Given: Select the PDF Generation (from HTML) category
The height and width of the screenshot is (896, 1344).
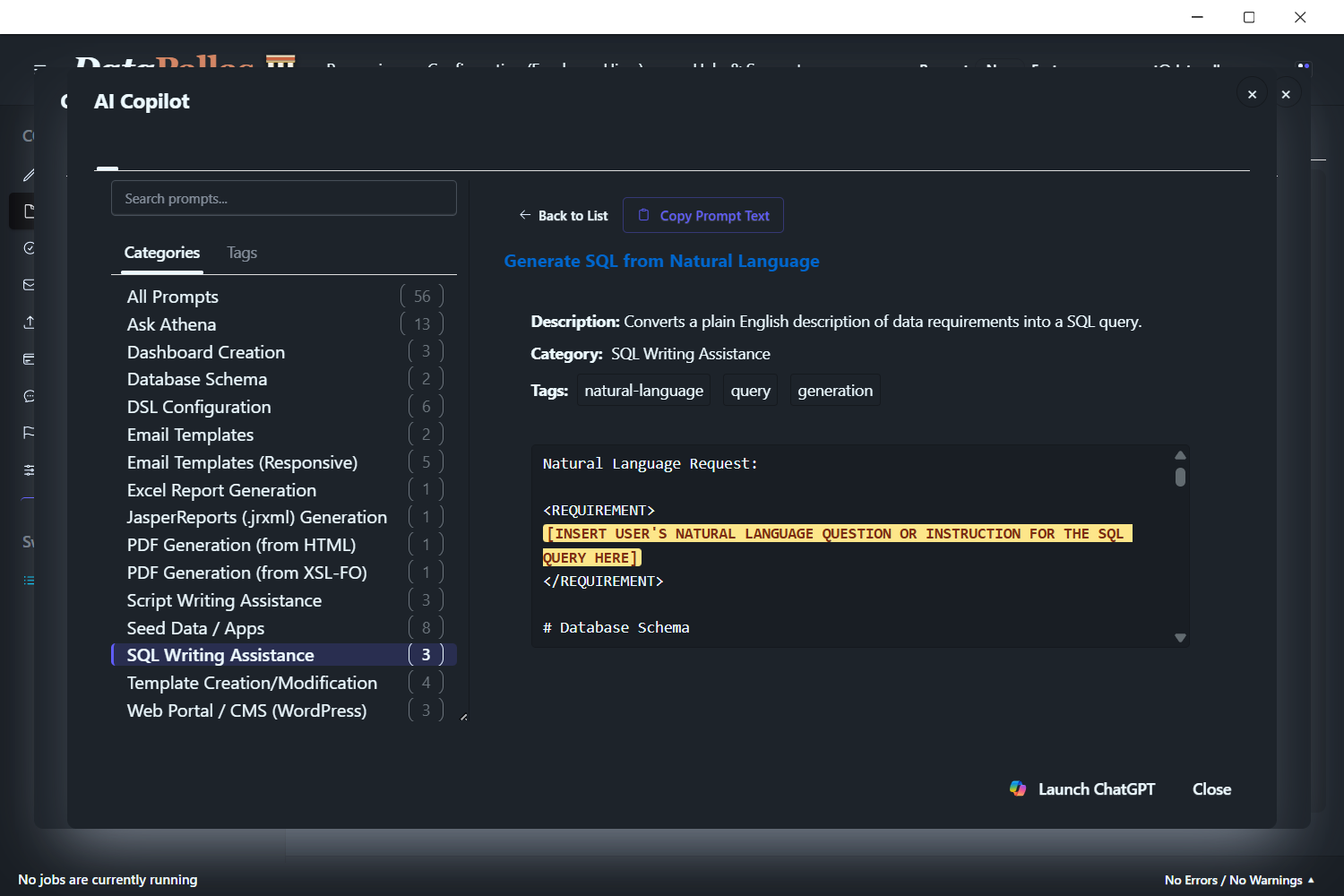Looking at the screenshot, I should 284,545.
